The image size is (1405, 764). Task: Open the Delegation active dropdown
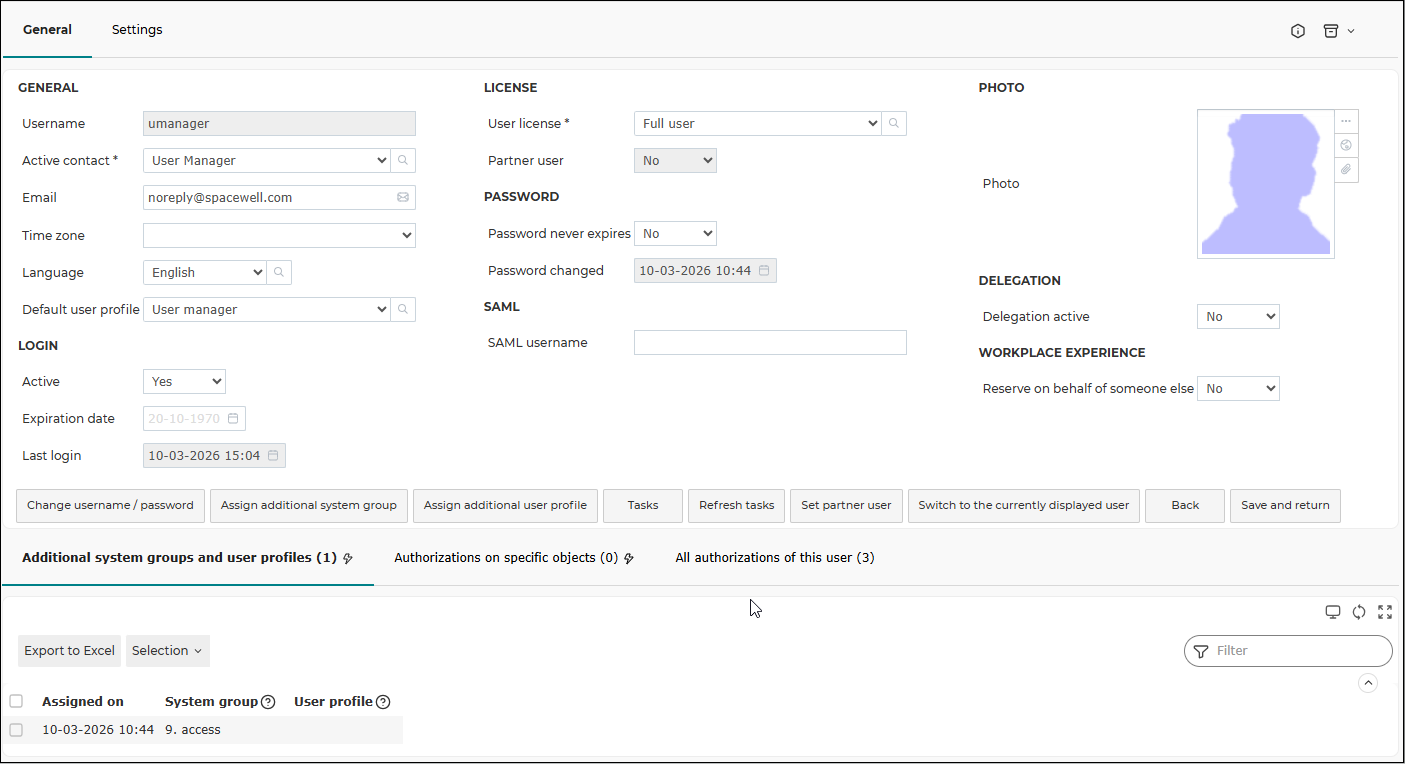1238,316
